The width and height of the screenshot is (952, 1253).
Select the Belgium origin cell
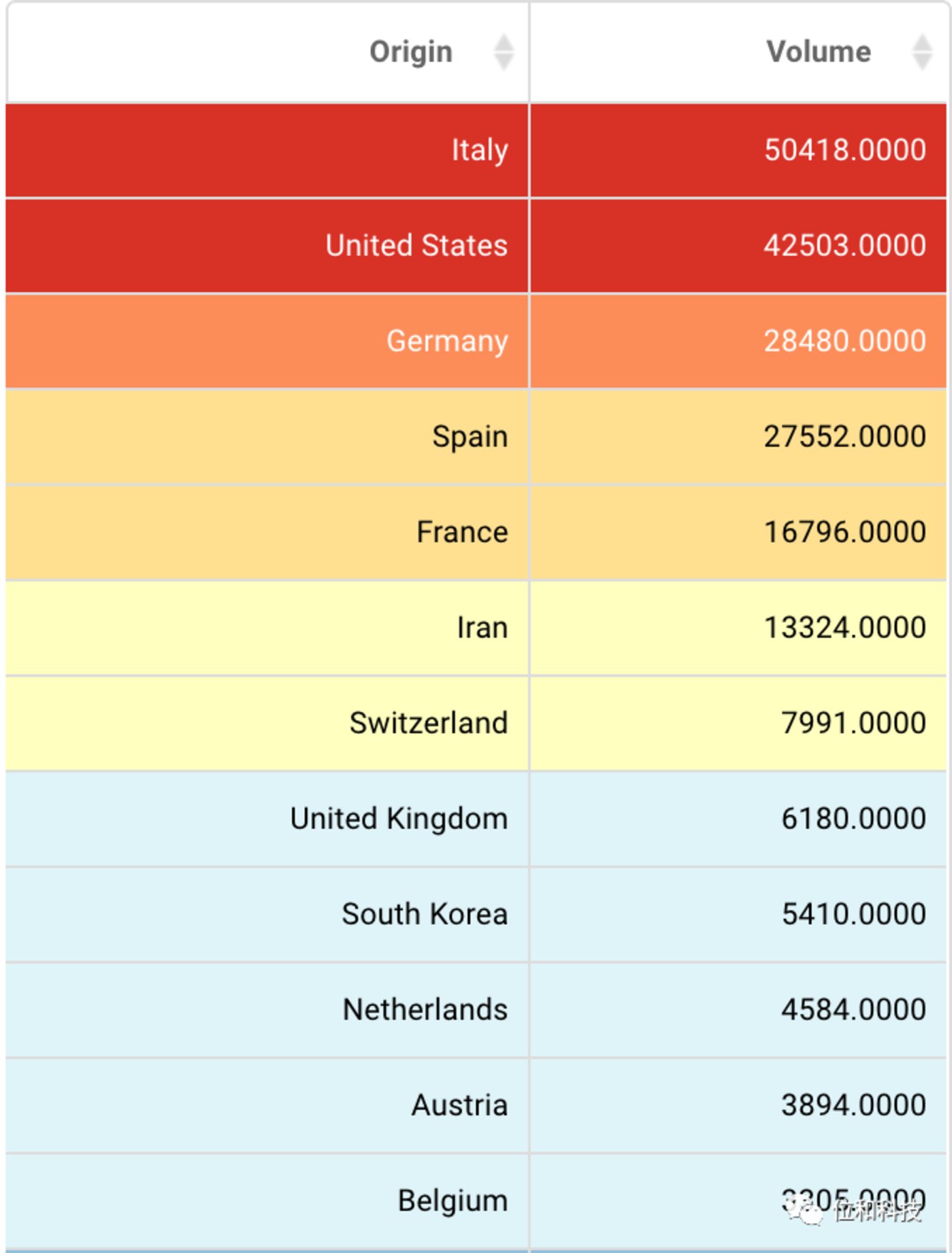coord(453,1201)
